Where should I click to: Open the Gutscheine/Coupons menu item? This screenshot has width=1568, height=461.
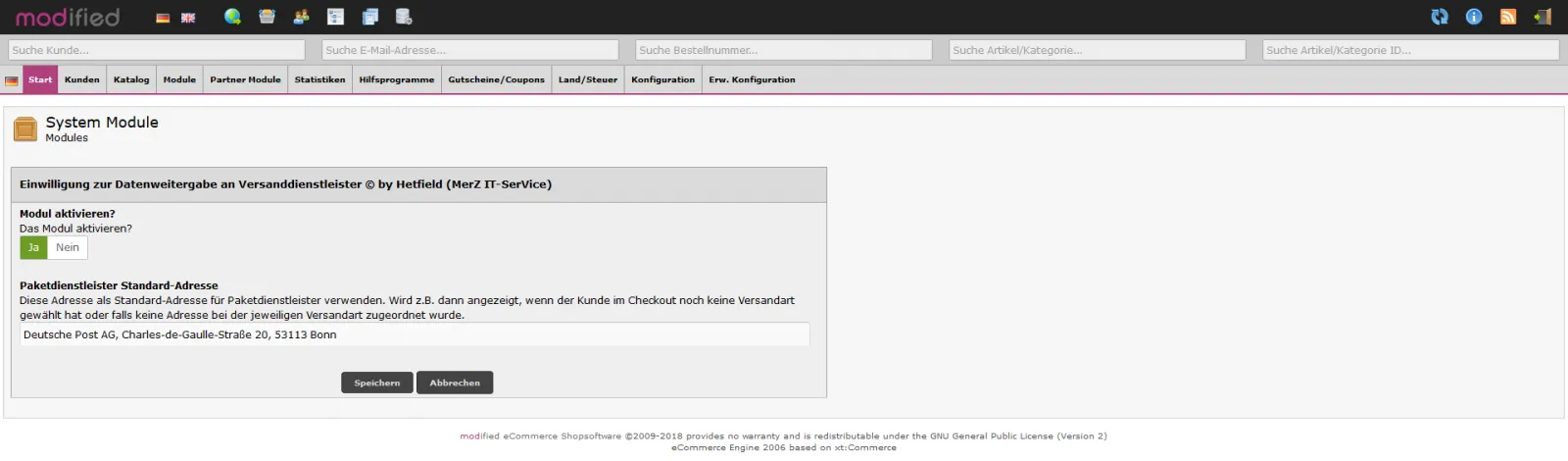(x=496, y=80)
